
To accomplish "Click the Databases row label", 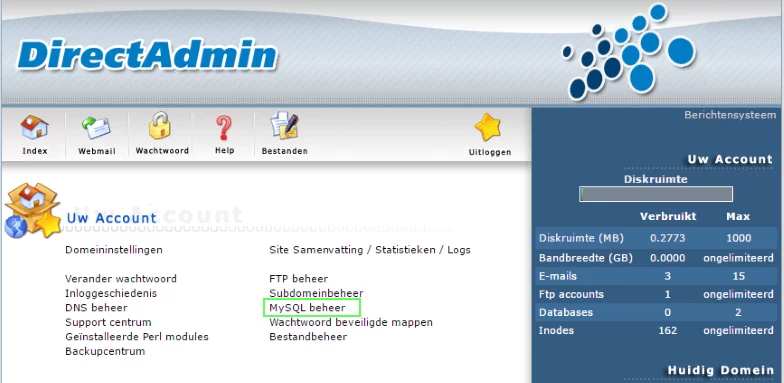I will (566, 312).
